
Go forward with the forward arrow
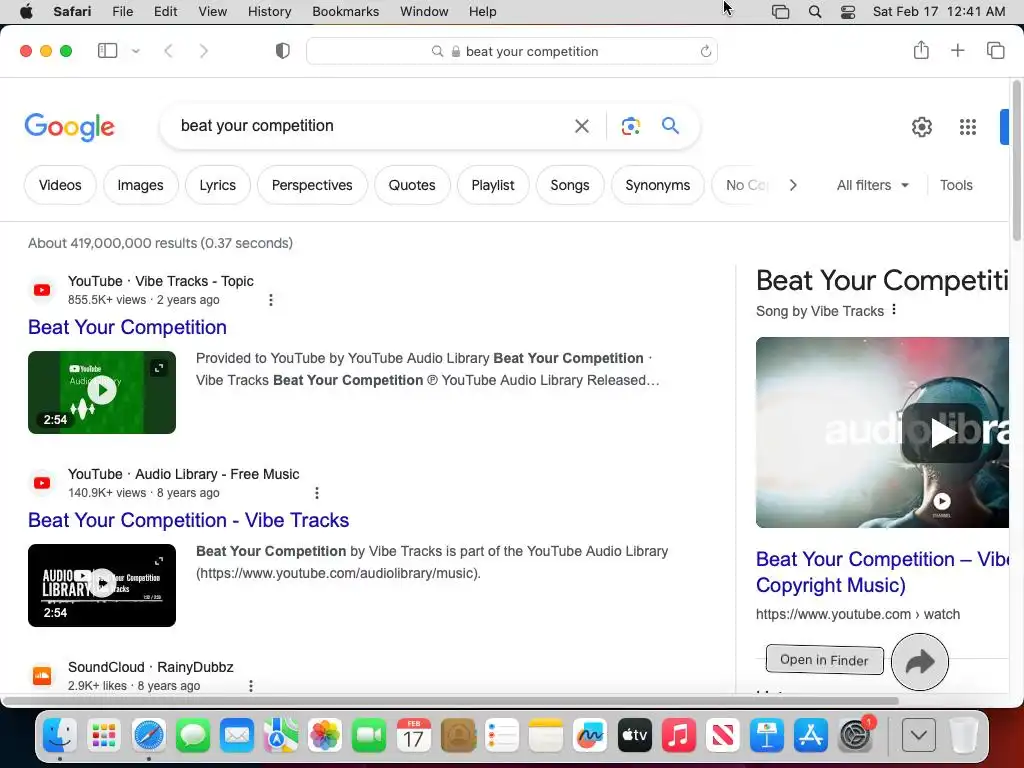[204, 51]
